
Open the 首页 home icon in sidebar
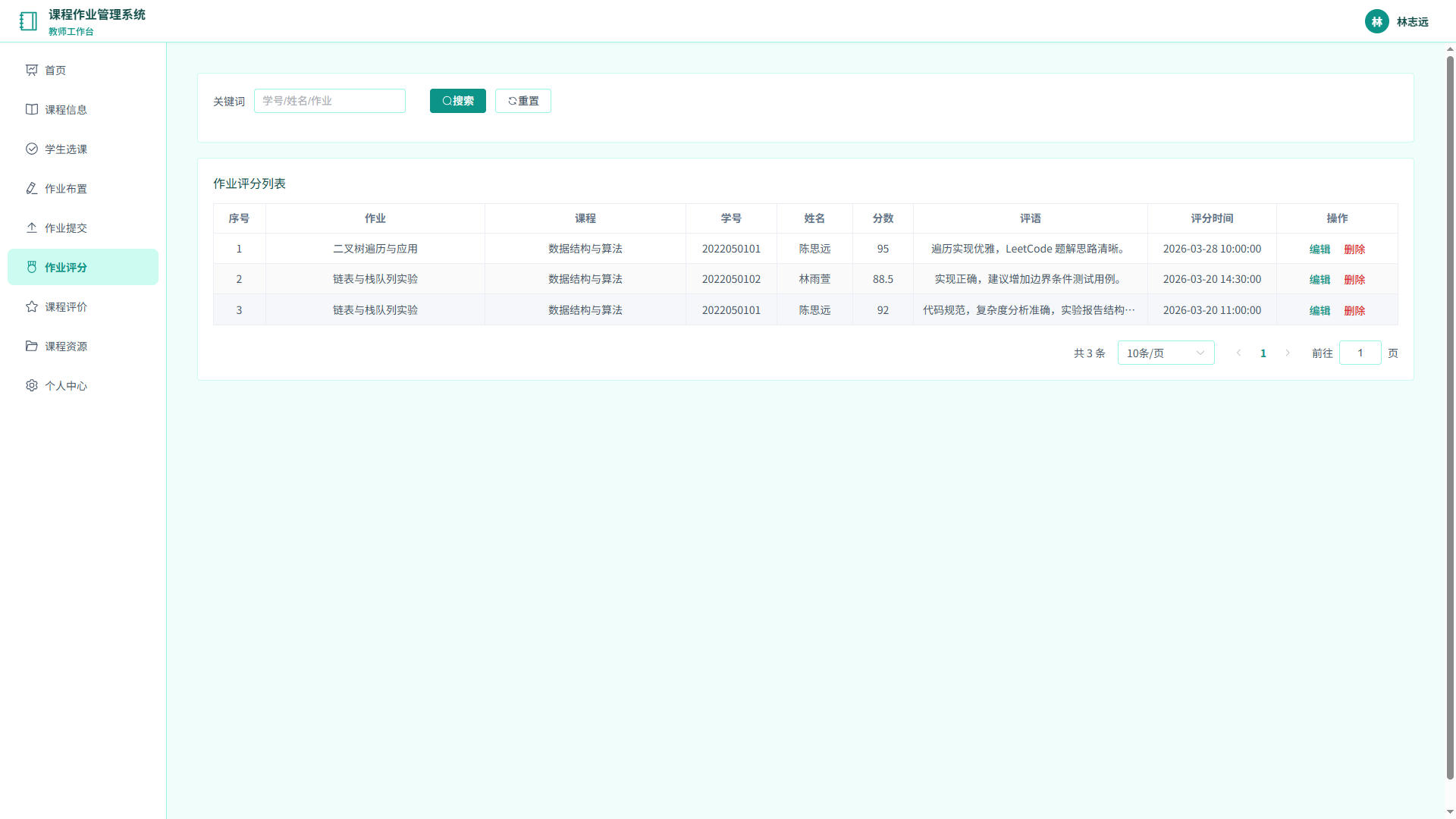[x=32, y=70]
